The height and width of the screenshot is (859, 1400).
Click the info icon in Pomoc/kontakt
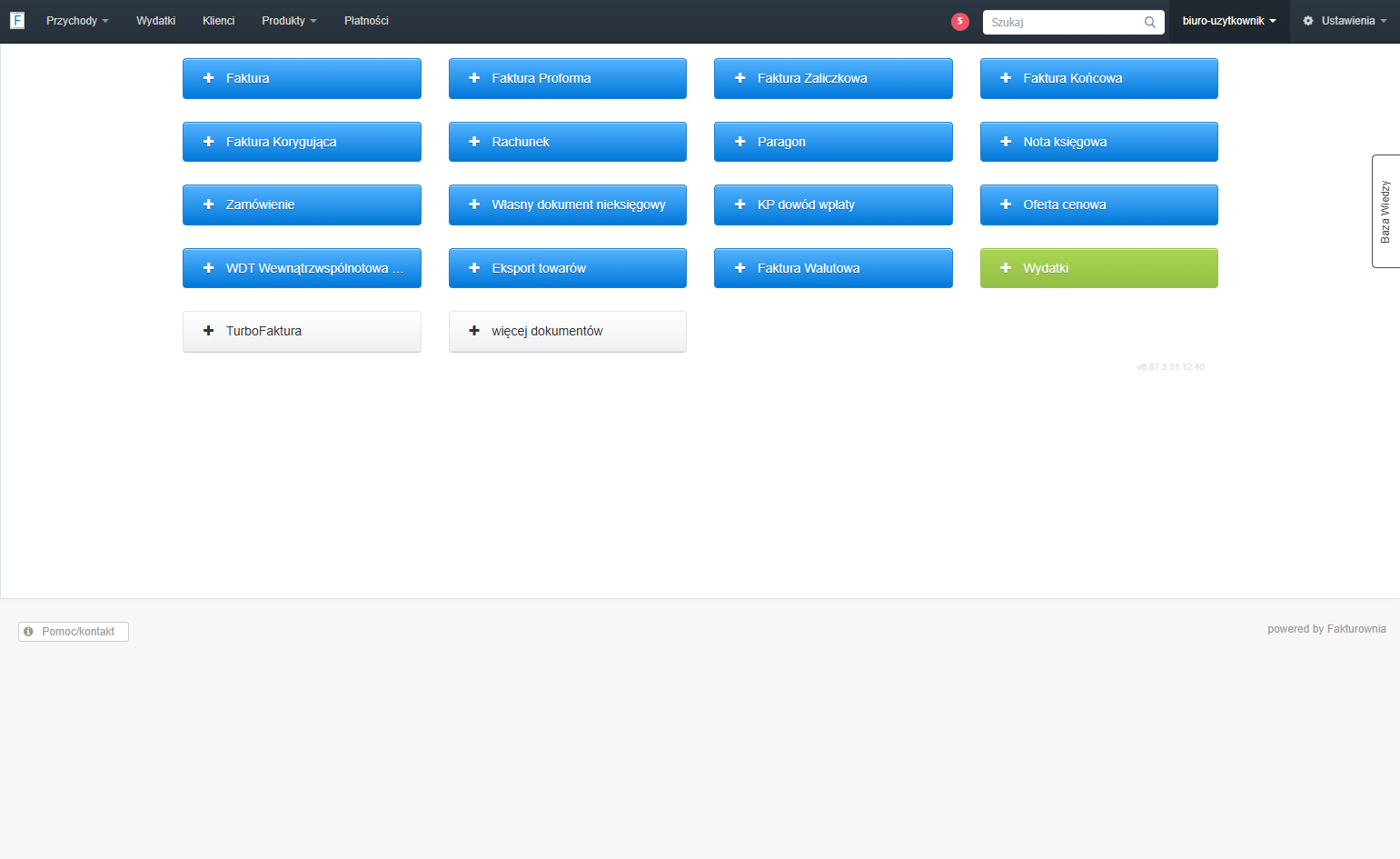(x=28, y=632)
